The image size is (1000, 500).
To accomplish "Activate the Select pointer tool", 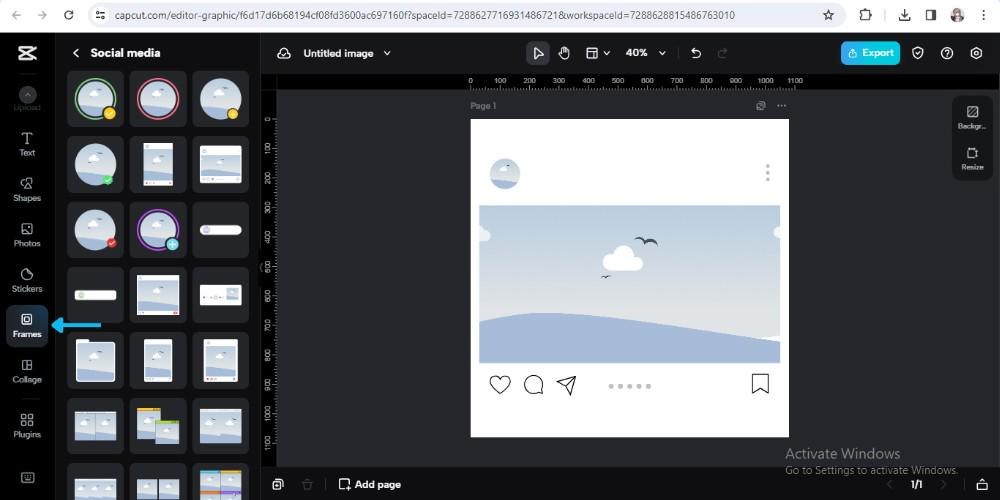I will pos(538,53).
